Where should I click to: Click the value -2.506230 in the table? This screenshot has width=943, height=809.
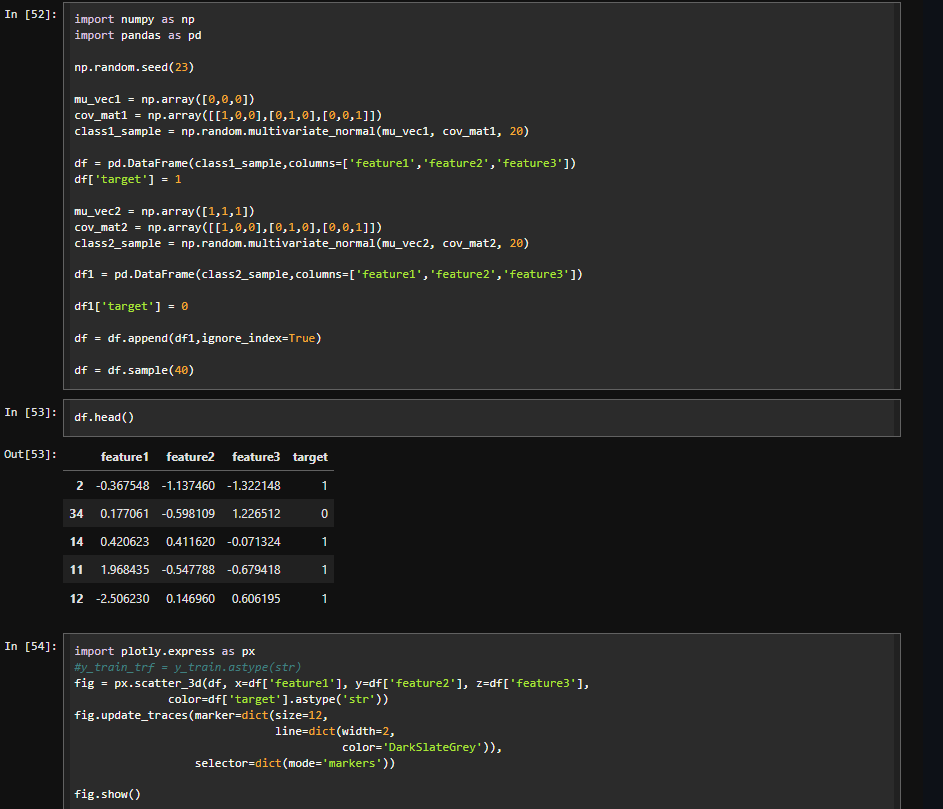click(x=123, y=598)
